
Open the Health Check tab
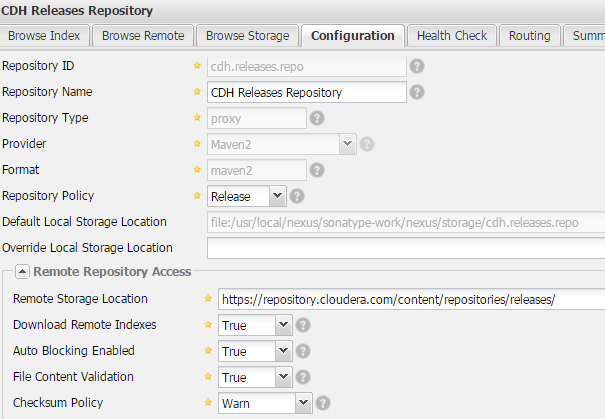pyautogui.click(x=452, y=36)
